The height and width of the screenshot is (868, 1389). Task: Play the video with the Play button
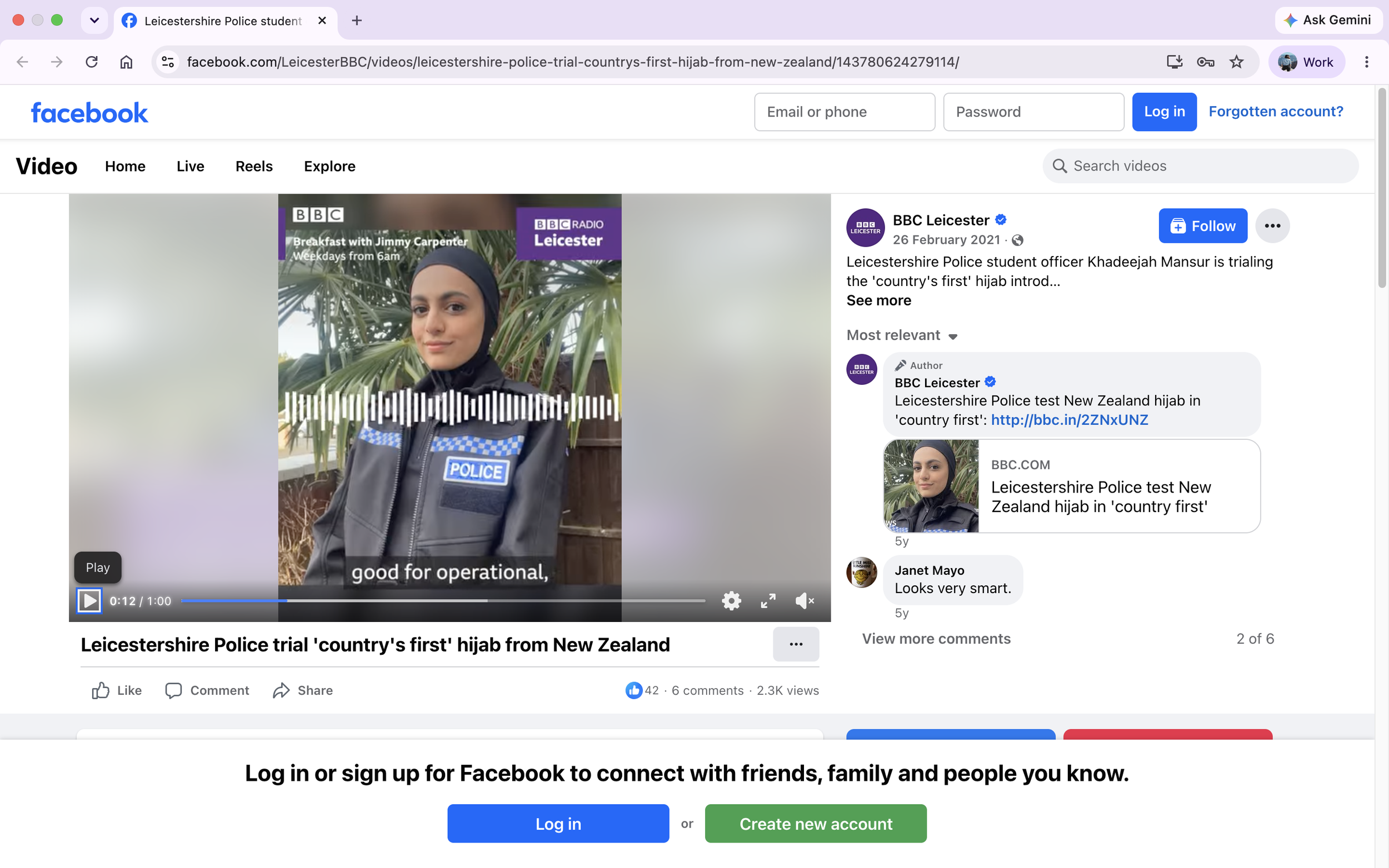tap(89, 600)
